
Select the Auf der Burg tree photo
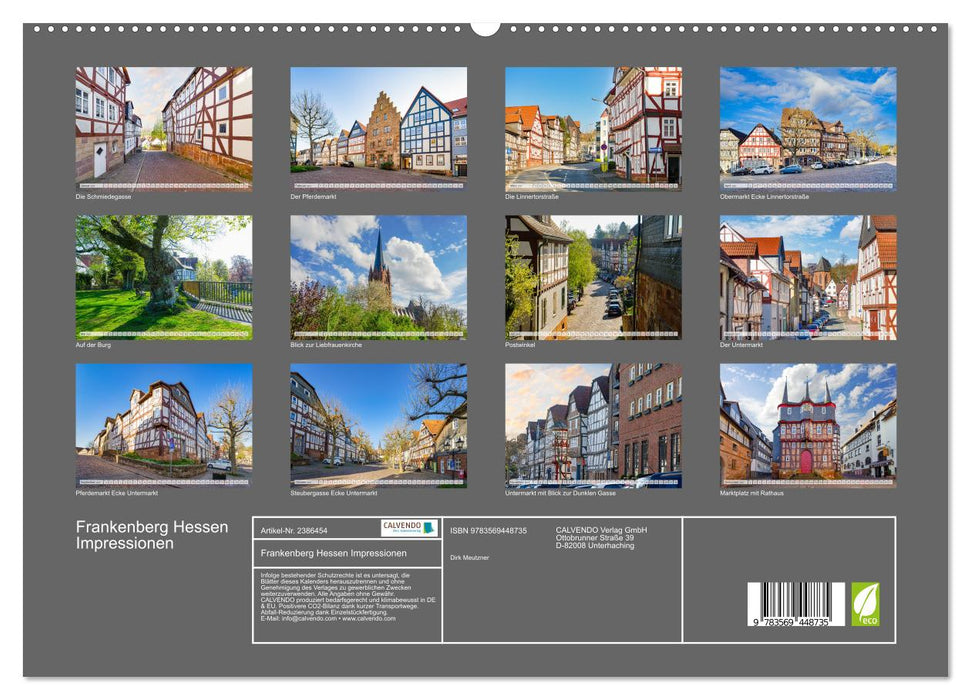pos(163,277)
